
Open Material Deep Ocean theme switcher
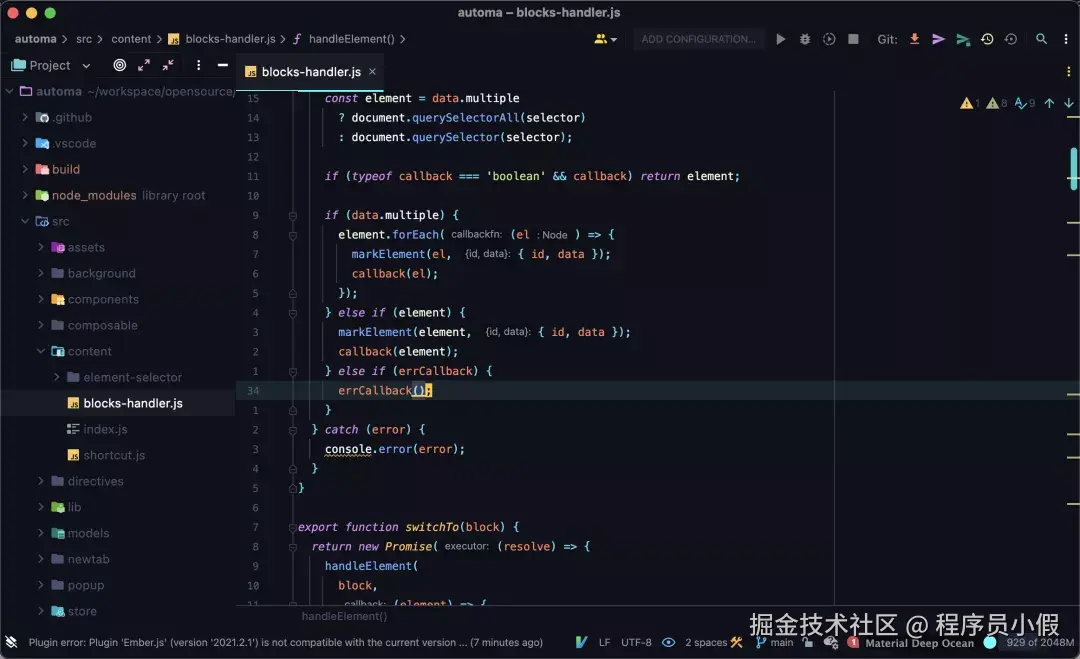(x=919, y=643)
